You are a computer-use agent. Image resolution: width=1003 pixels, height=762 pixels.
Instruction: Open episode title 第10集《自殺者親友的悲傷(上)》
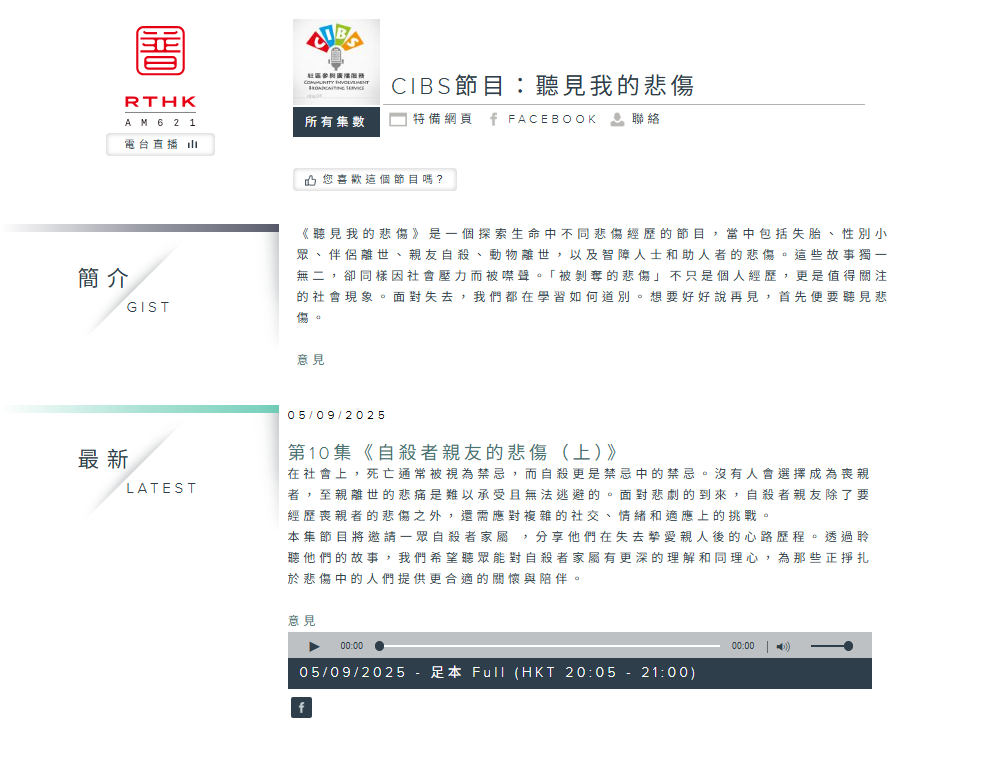pyautogui.click(x=453, y=451)
